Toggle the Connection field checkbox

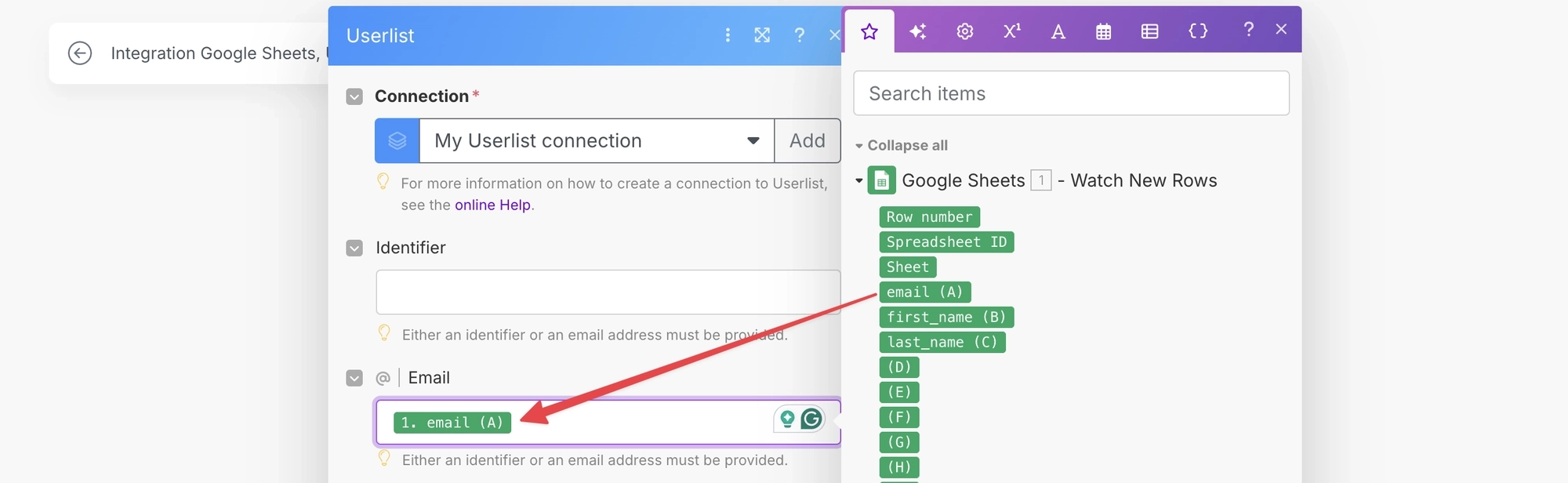point(354,96)
